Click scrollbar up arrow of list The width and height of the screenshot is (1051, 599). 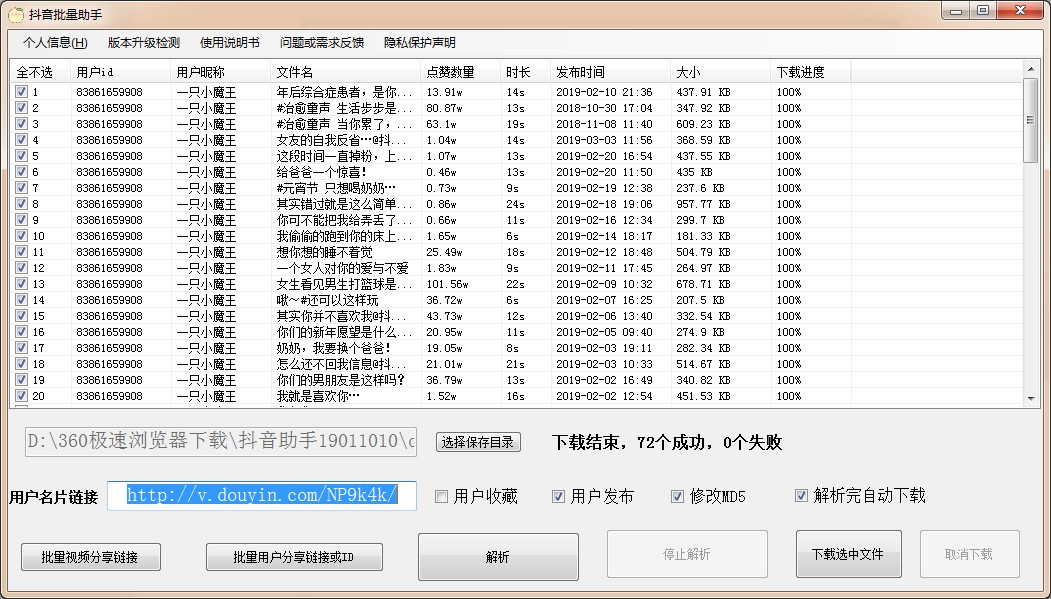pos(1030,68)
